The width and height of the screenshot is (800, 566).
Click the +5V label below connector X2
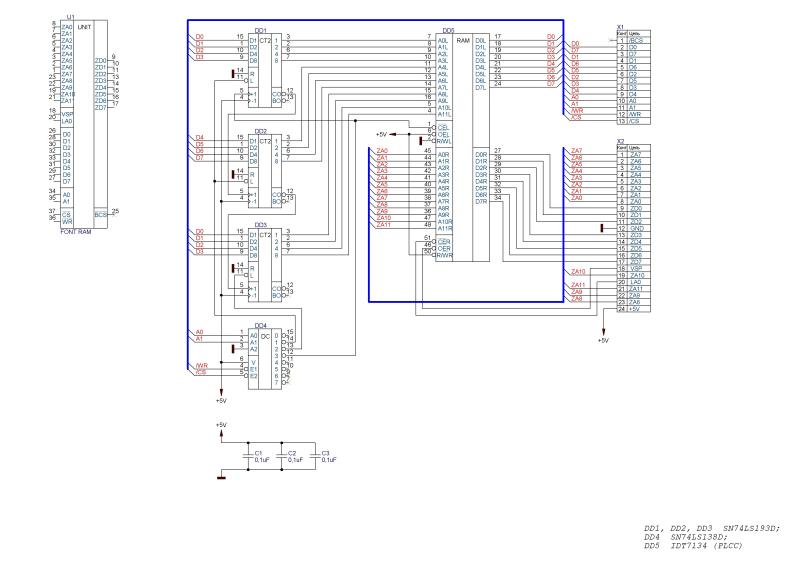tap(602, 340)
